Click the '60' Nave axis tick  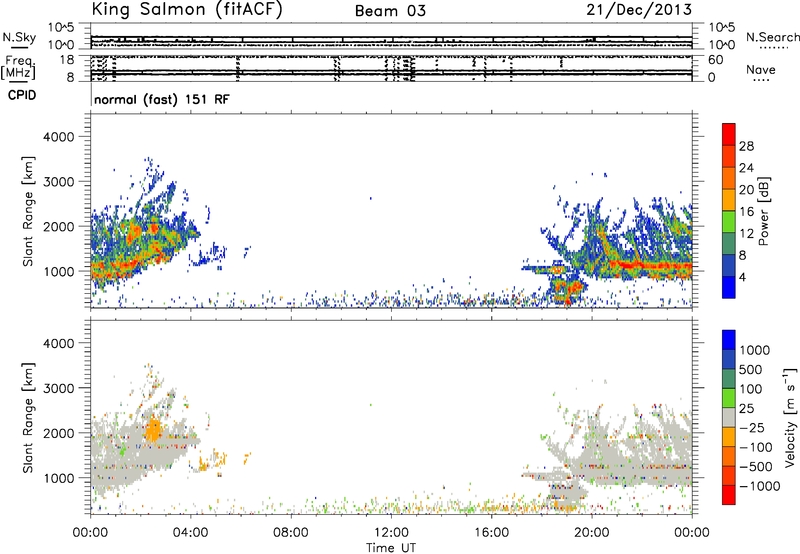[715, 60]
